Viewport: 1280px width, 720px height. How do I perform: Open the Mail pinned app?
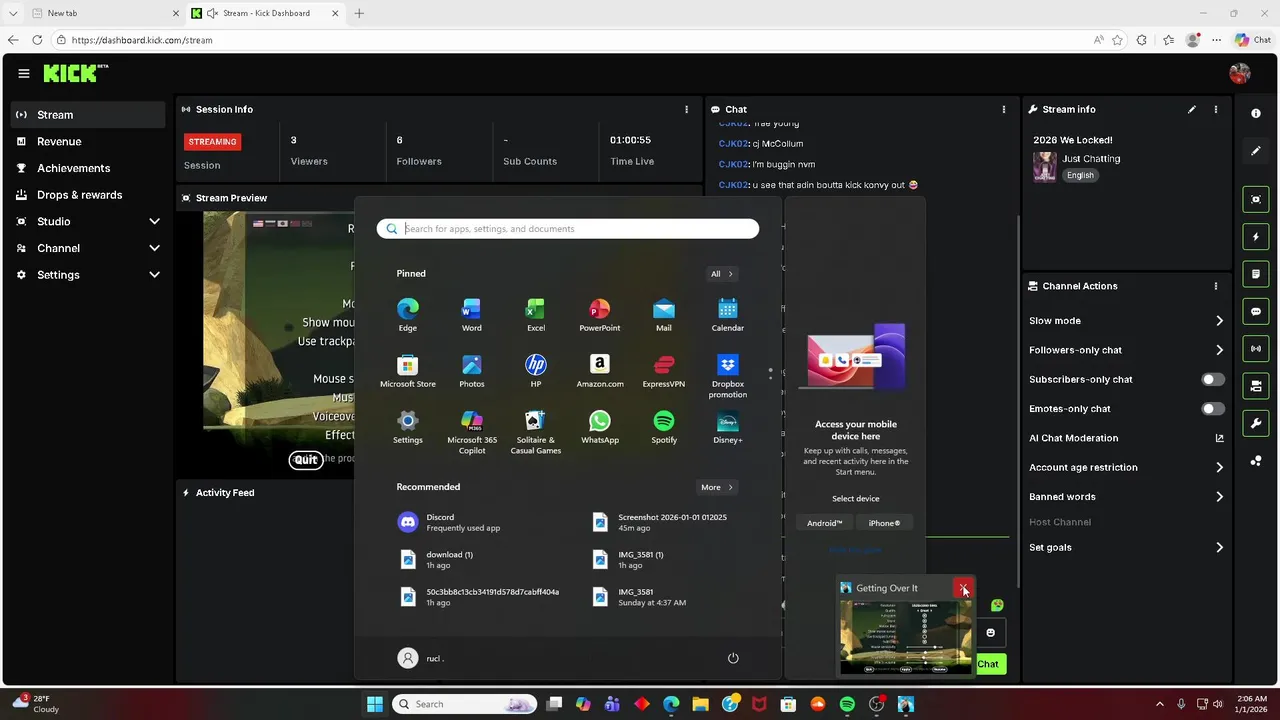tap(664, 314)
